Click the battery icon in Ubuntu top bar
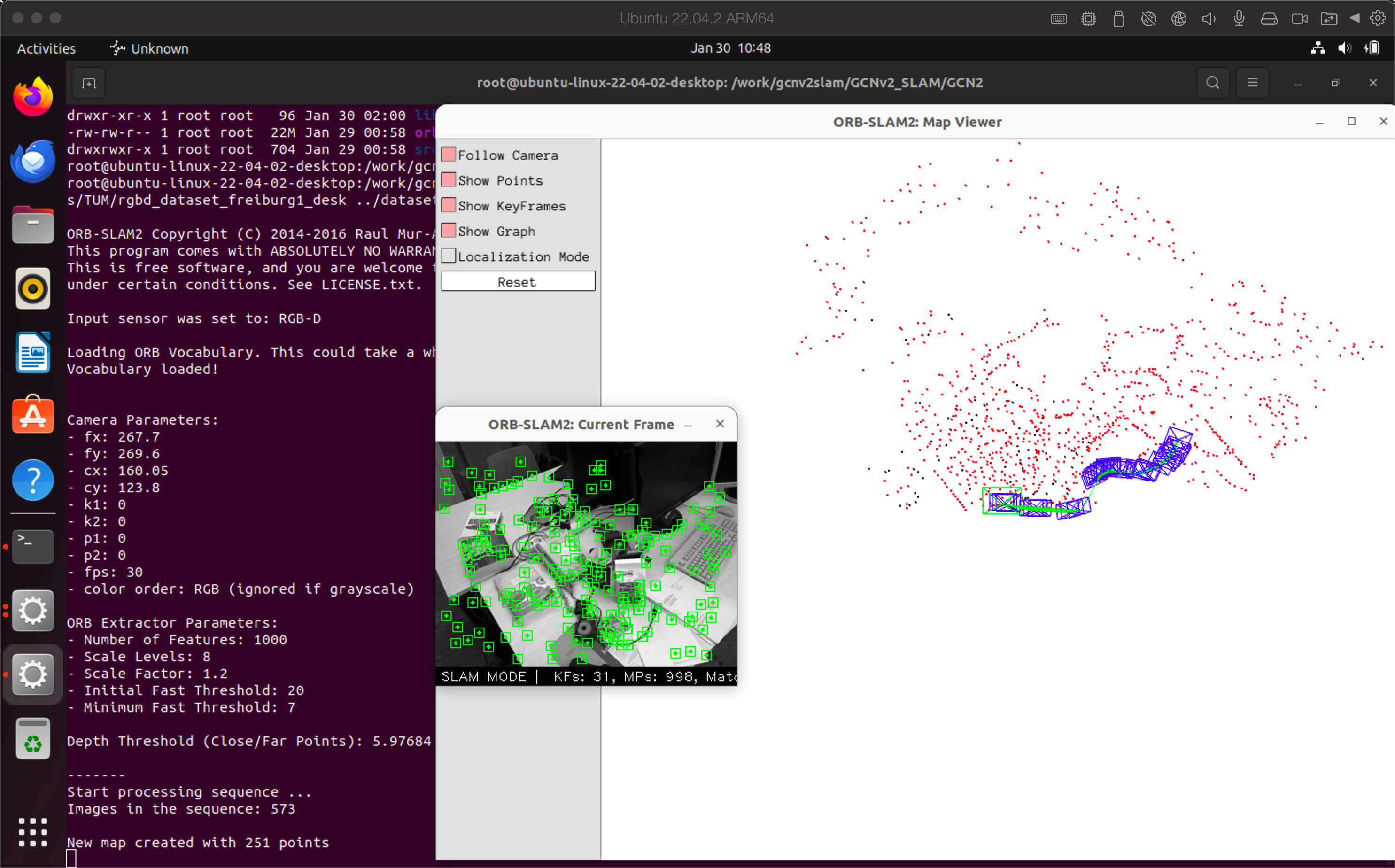1395x868 pixels. pyautogui.click(x=1372, y=48)
